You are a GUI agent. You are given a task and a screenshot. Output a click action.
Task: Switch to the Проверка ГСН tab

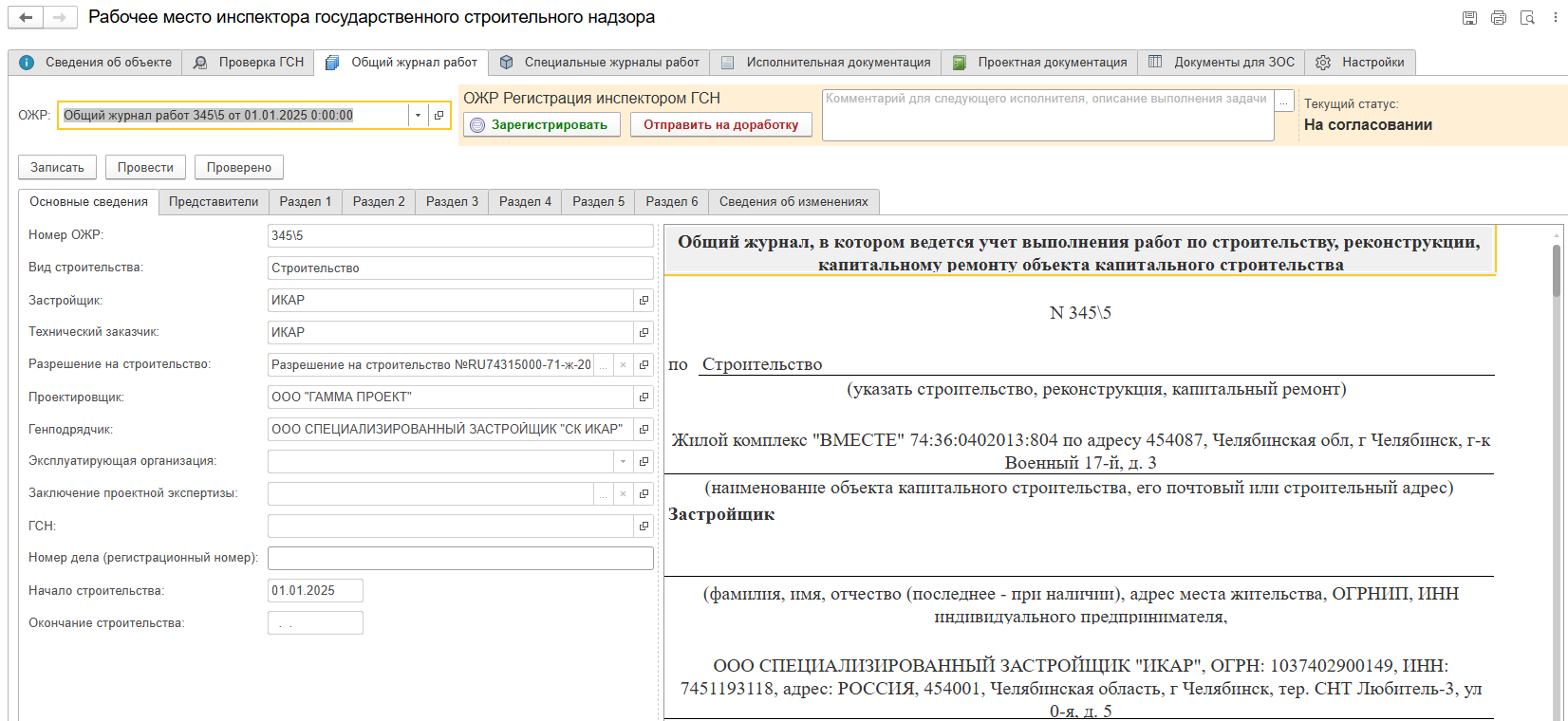pos(249,63)
